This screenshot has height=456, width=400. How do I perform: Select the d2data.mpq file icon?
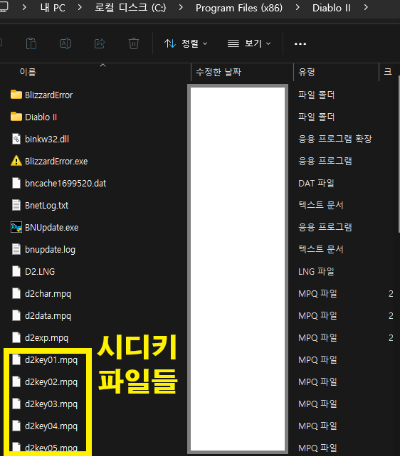(16, 316)
